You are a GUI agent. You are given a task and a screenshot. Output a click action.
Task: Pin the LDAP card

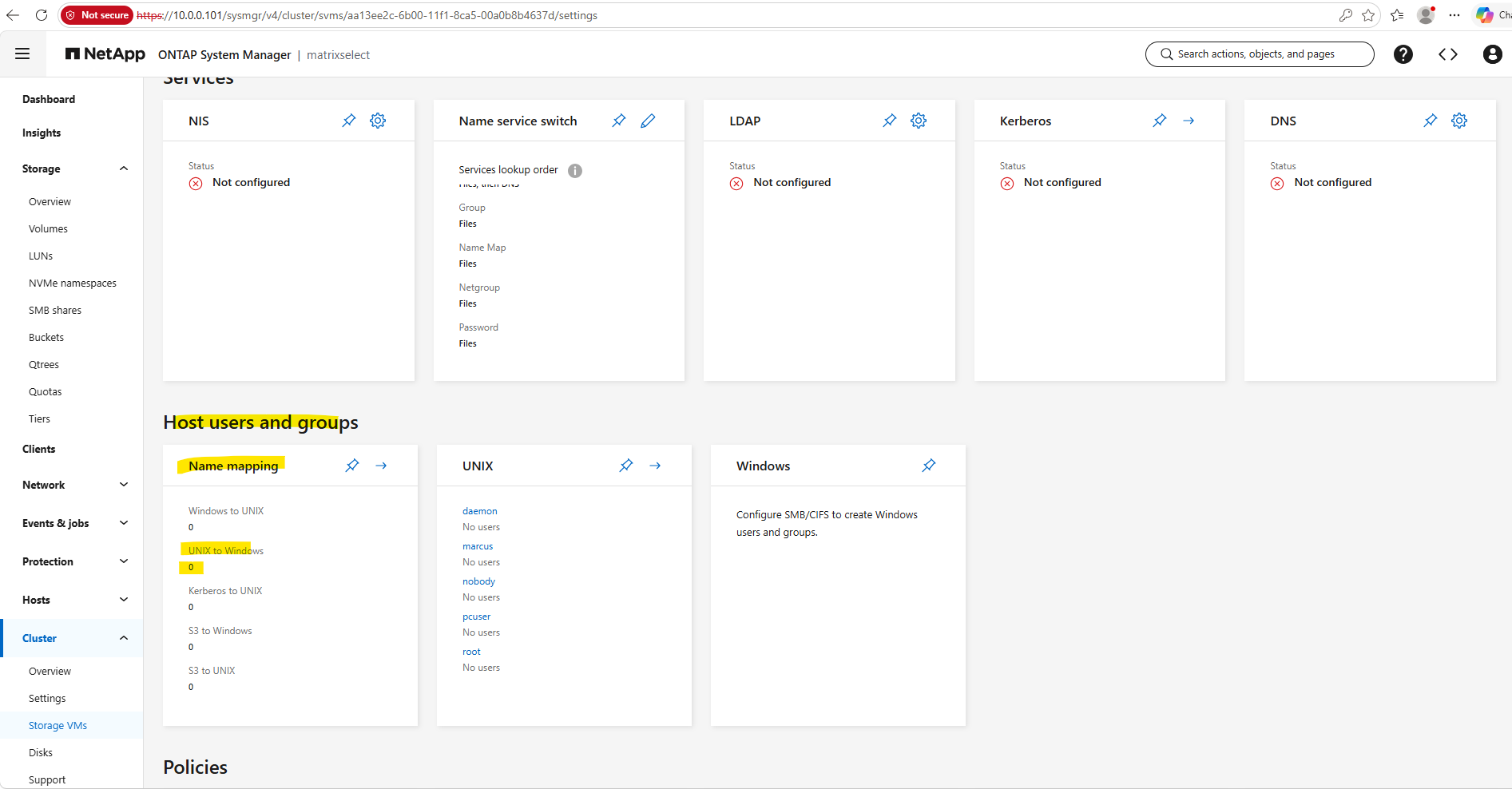[890, 121]
